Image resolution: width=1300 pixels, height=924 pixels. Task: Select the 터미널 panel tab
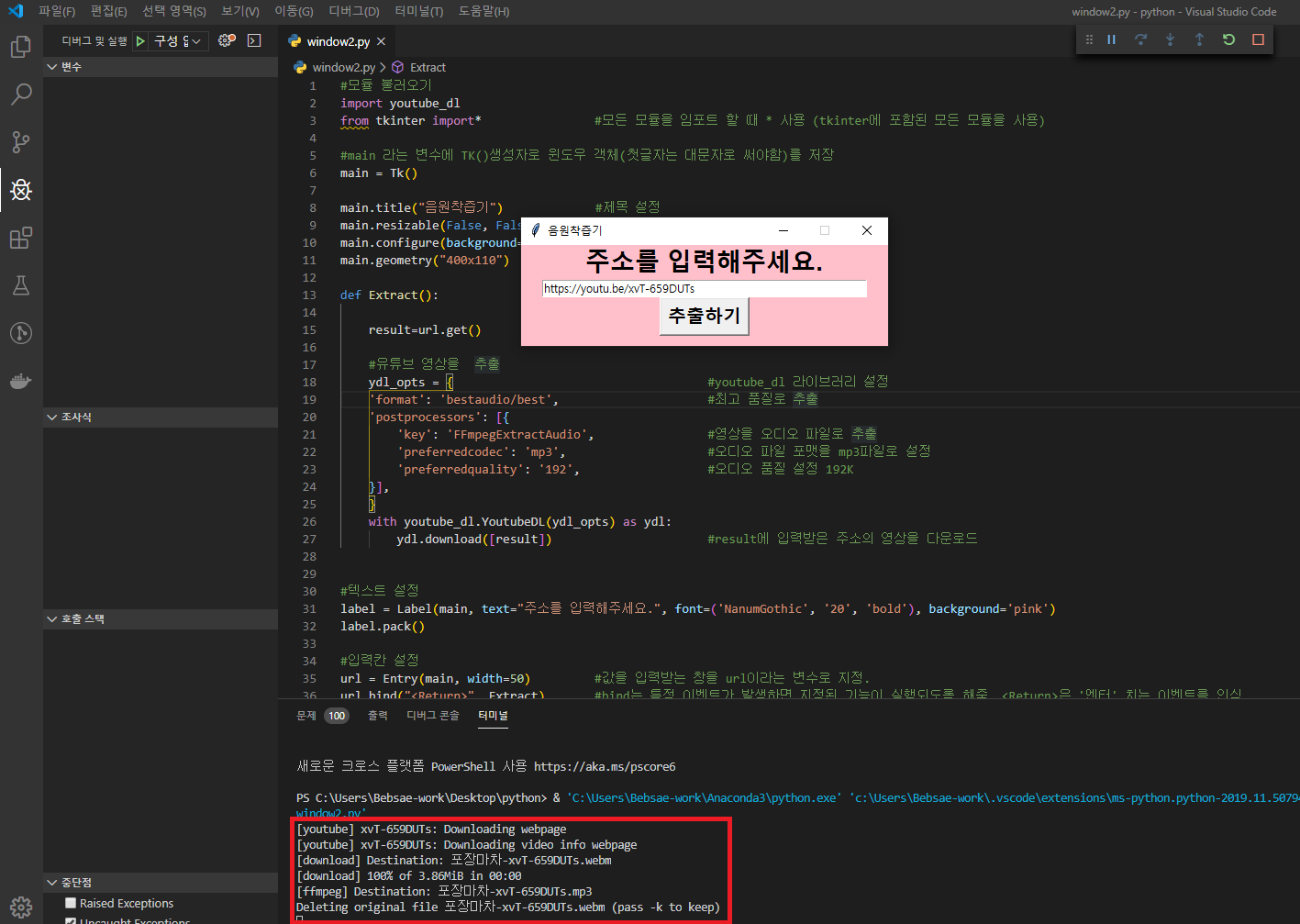click(x=493, y=716)
